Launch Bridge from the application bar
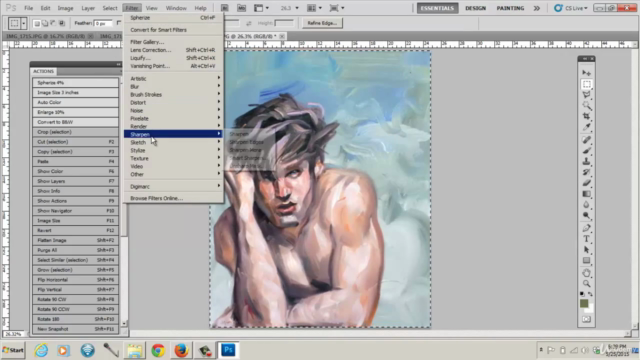 (x=224, y=8)
